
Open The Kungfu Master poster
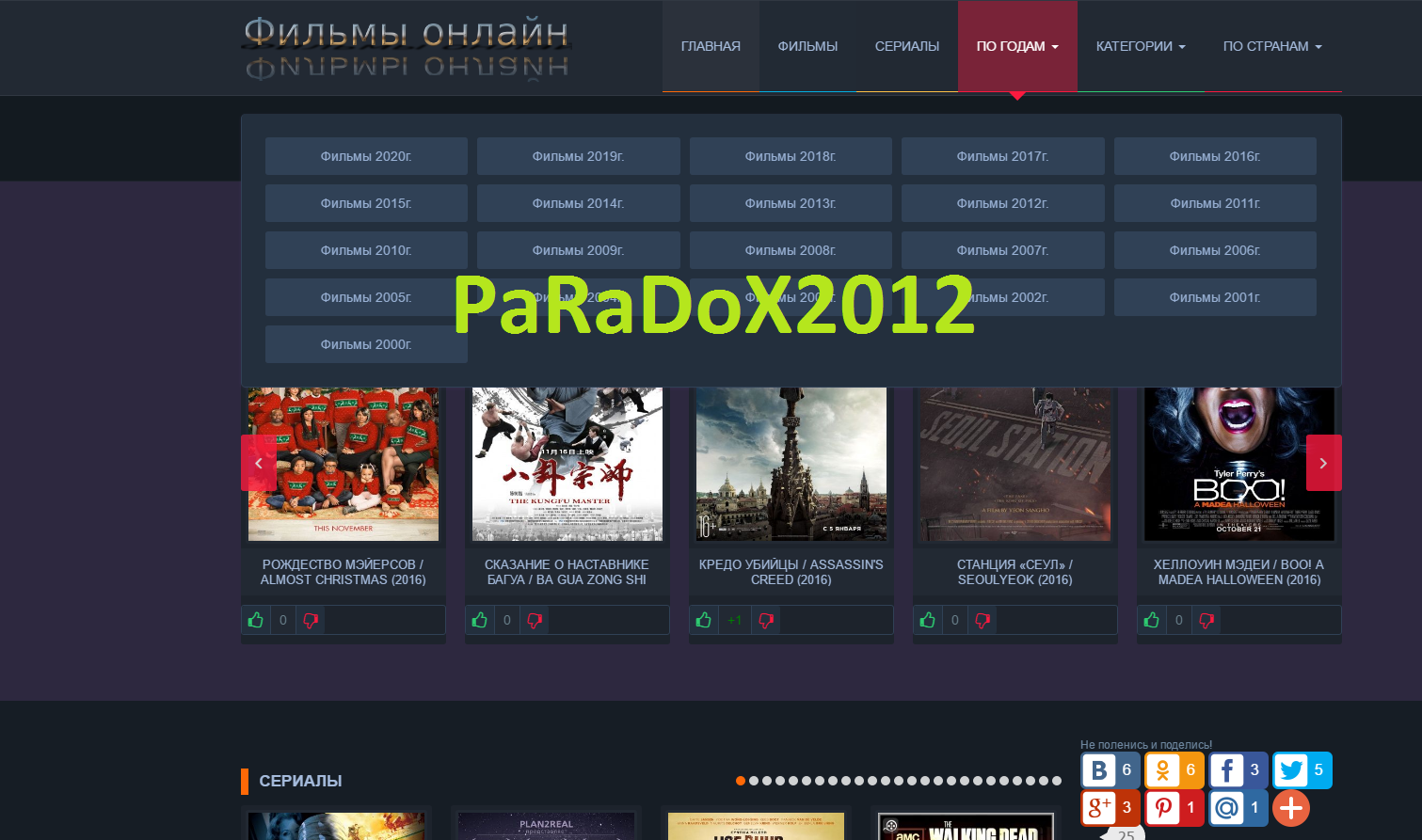(567, 464)
